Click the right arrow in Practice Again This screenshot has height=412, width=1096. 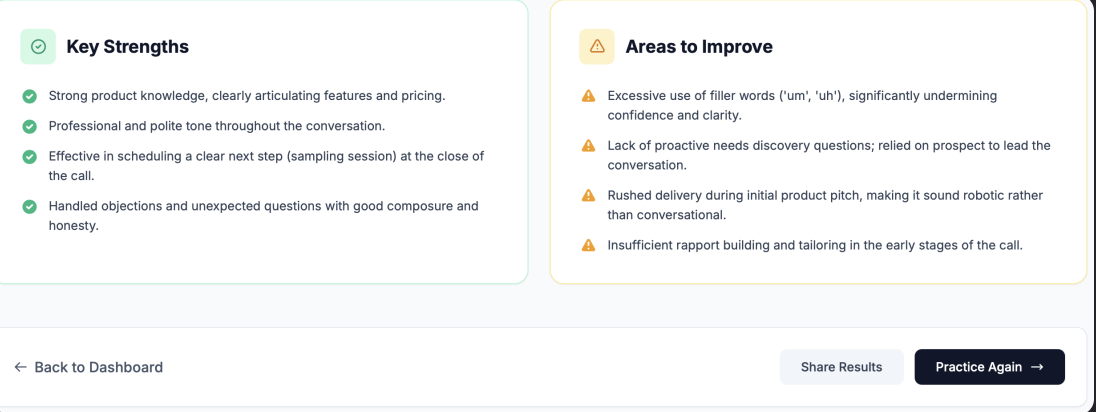click(x=1037, y=367)
